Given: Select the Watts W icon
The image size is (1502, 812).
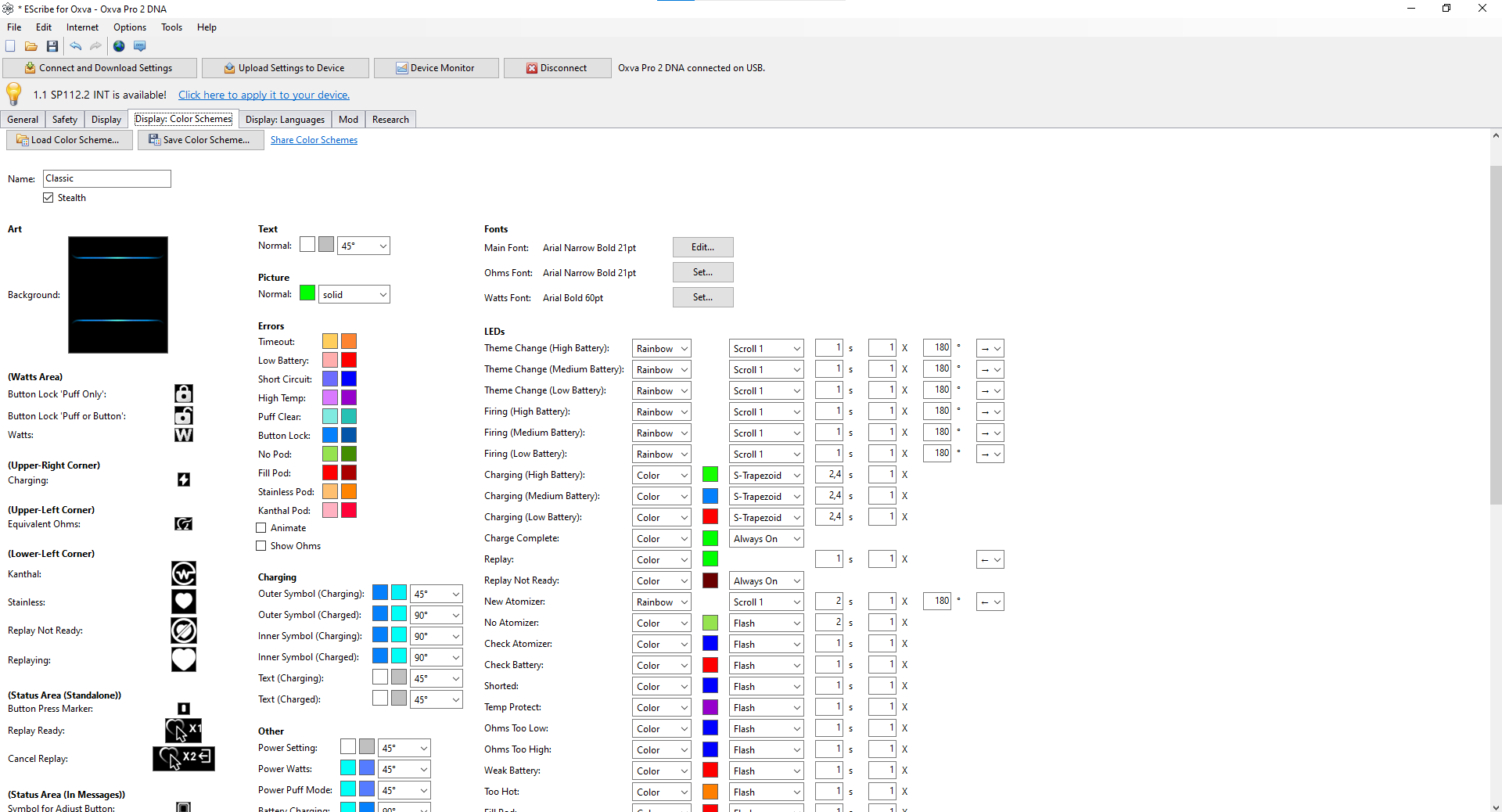Looking at the screenshot, I should pyautogui.click(x=183, y=435).
